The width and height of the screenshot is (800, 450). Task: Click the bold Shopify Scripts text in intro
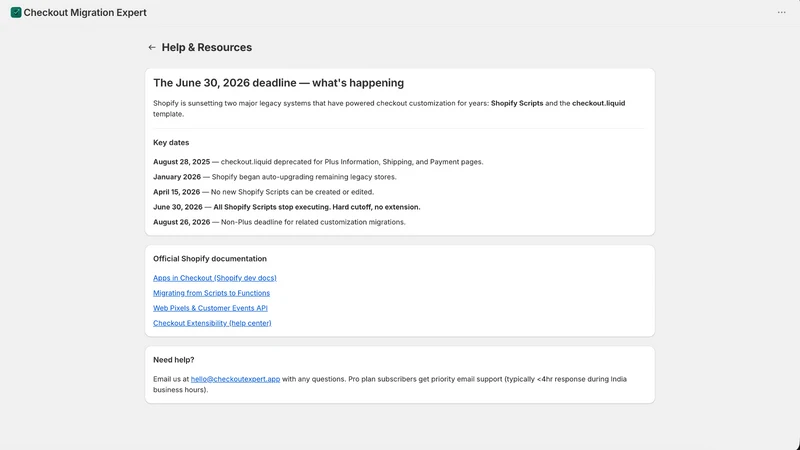click(517, 103)
